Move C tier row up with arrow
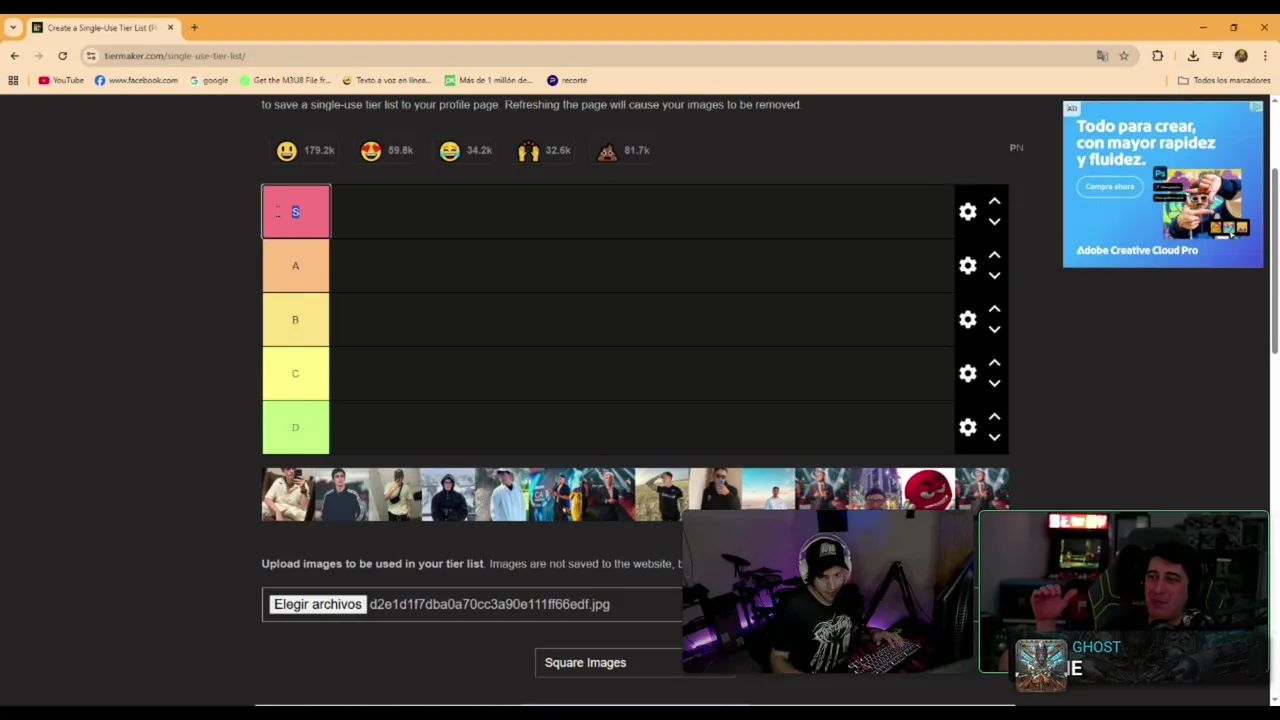Image resolution: width=1280 pixels, height=720 pixels. tap(994, 363)
